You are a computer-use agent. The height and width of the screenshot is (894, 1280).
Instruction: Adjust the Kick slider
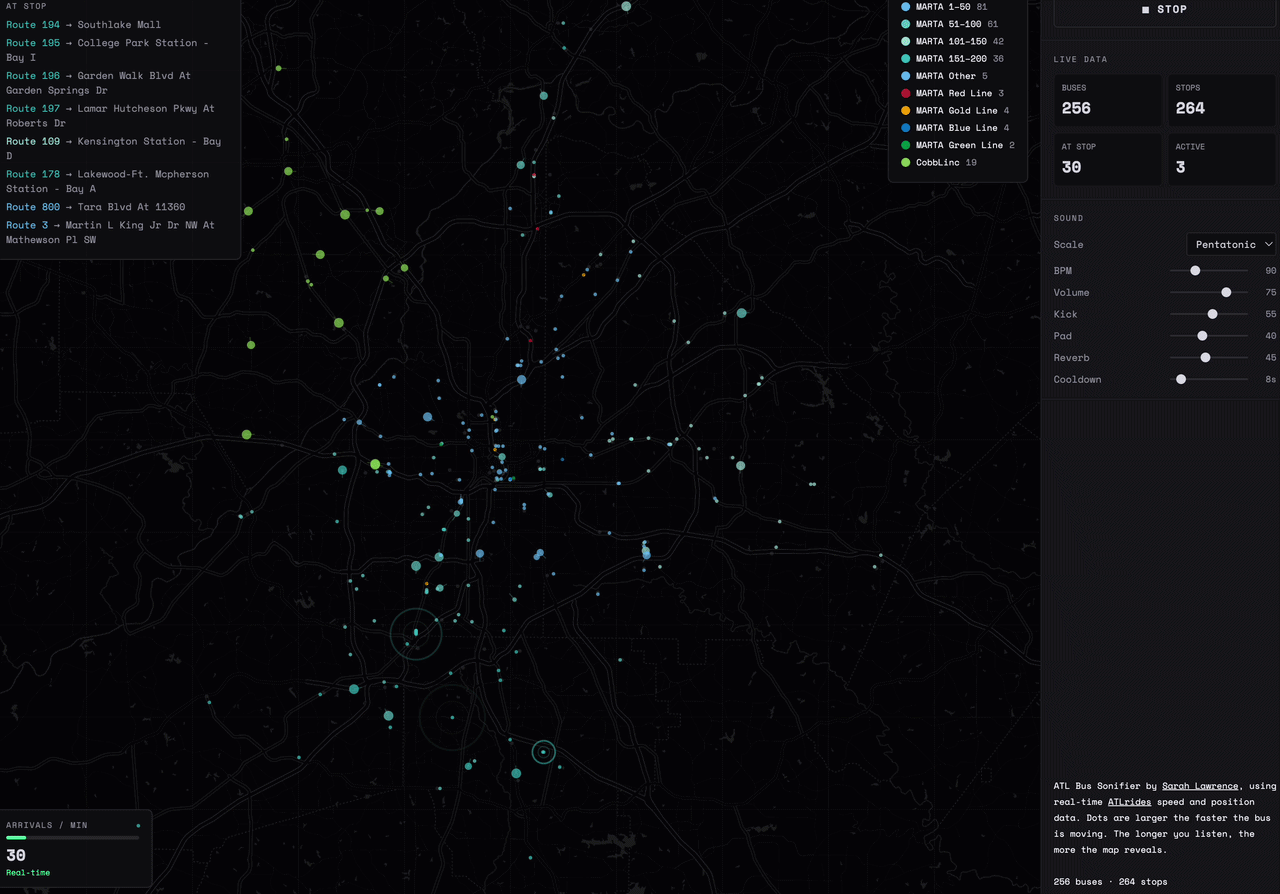1209,314
